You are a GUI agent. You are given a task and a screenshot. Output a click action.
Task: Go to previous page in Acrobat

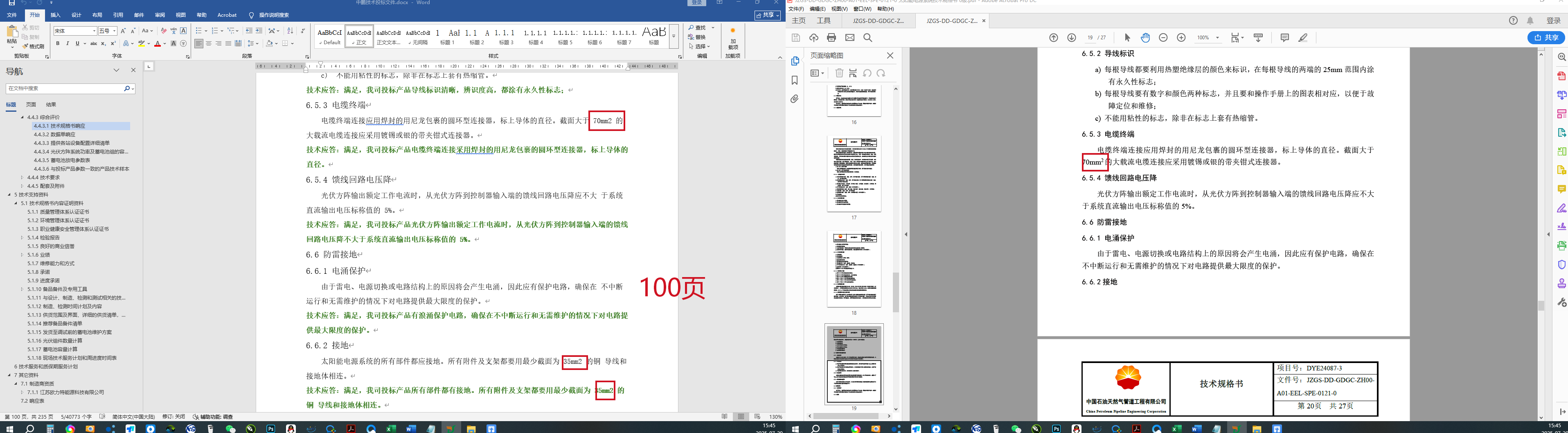[1054, 38]
